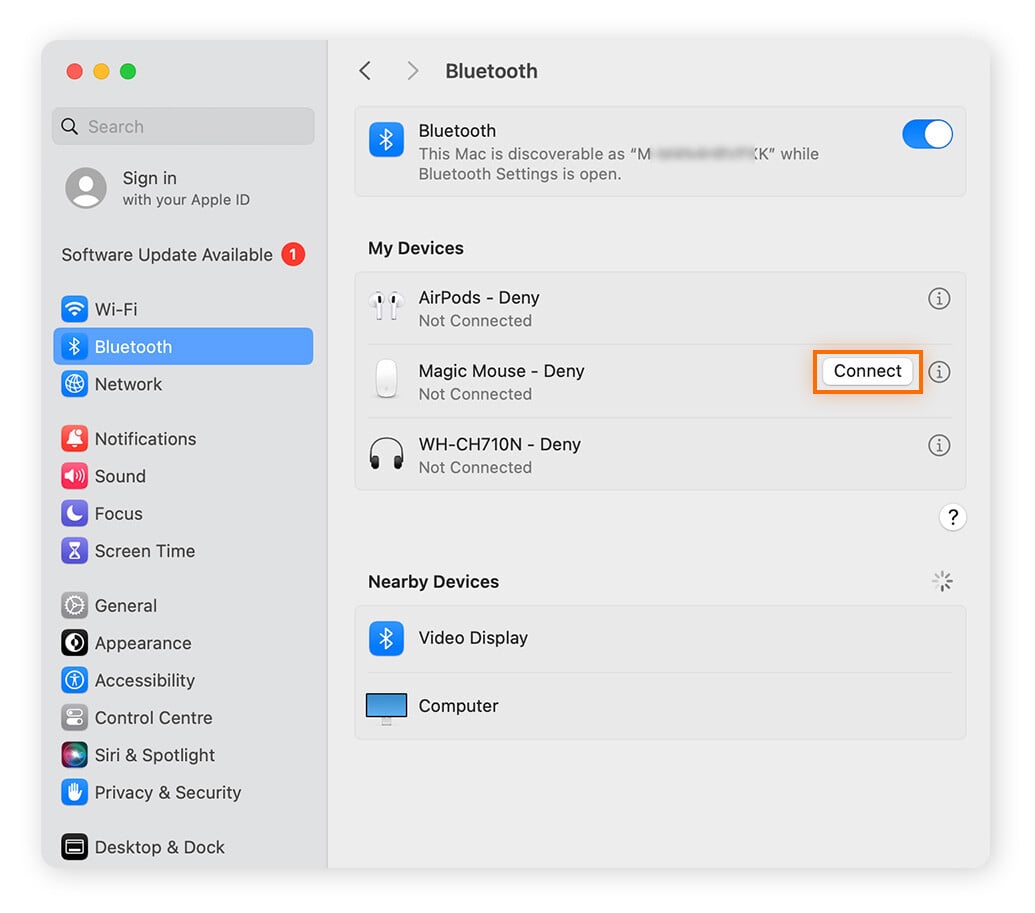Select Computer in Nearby Devices

[458, 706]
